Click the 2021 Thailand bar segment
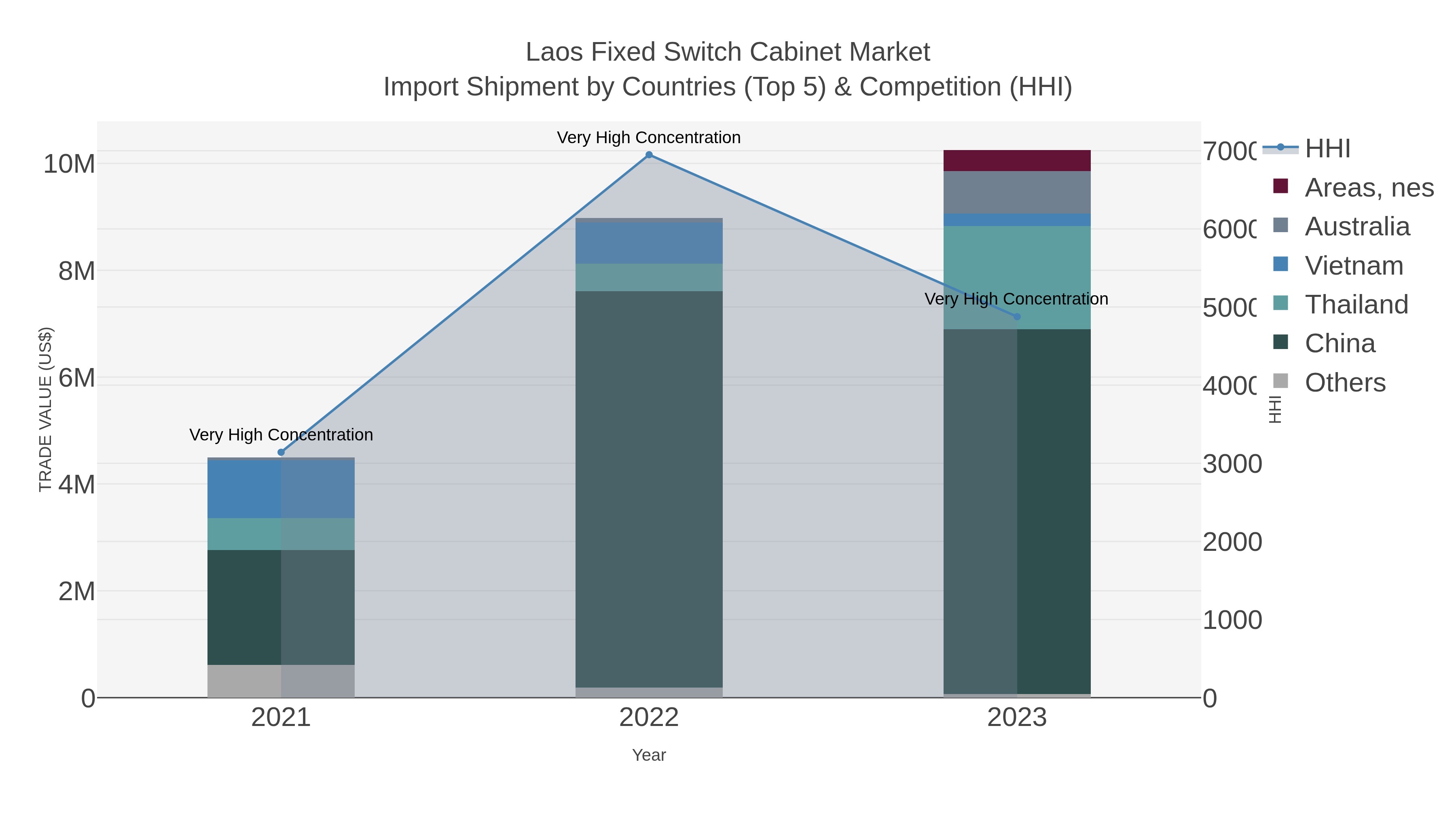The height and width of the screenshot is (819, 1456). [281, 534]
